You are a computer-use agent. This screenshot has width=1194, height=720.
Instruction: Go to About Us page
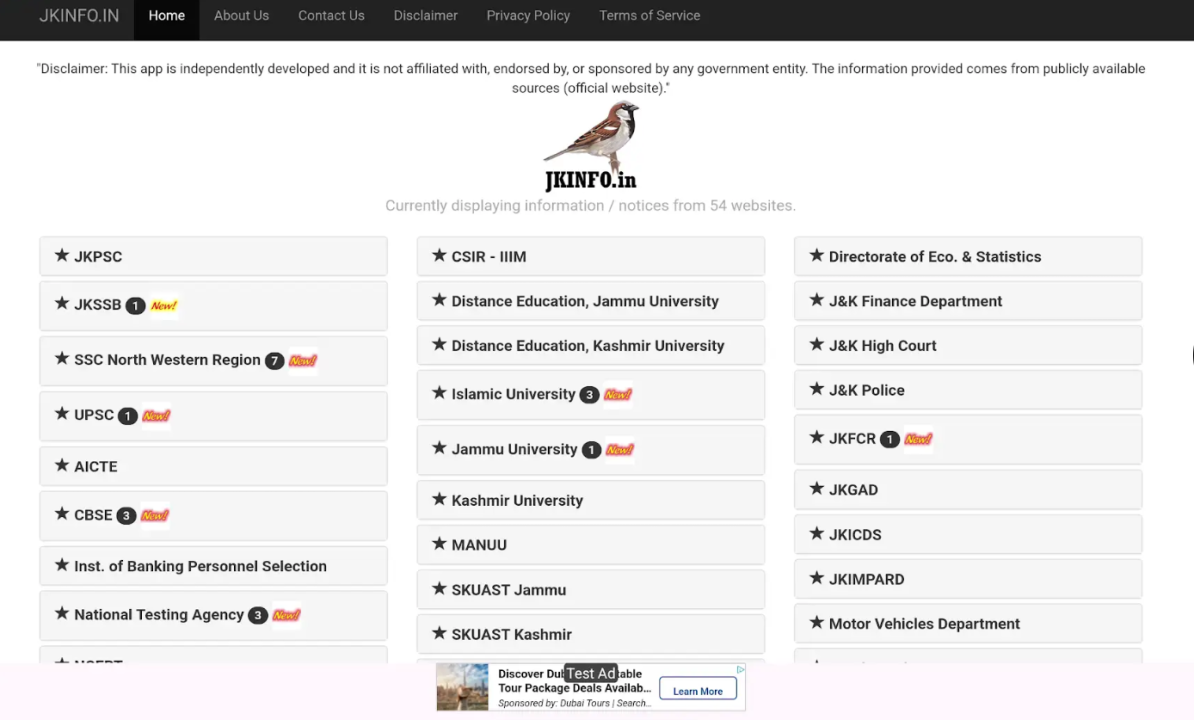pyautogui.click(x=241, y=16)
